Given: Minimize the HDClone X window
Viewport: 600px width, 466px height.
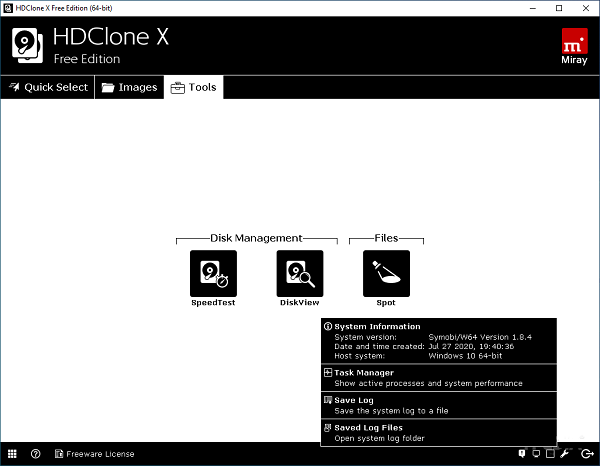Looking at the screenshot, I should coord(533,8).
